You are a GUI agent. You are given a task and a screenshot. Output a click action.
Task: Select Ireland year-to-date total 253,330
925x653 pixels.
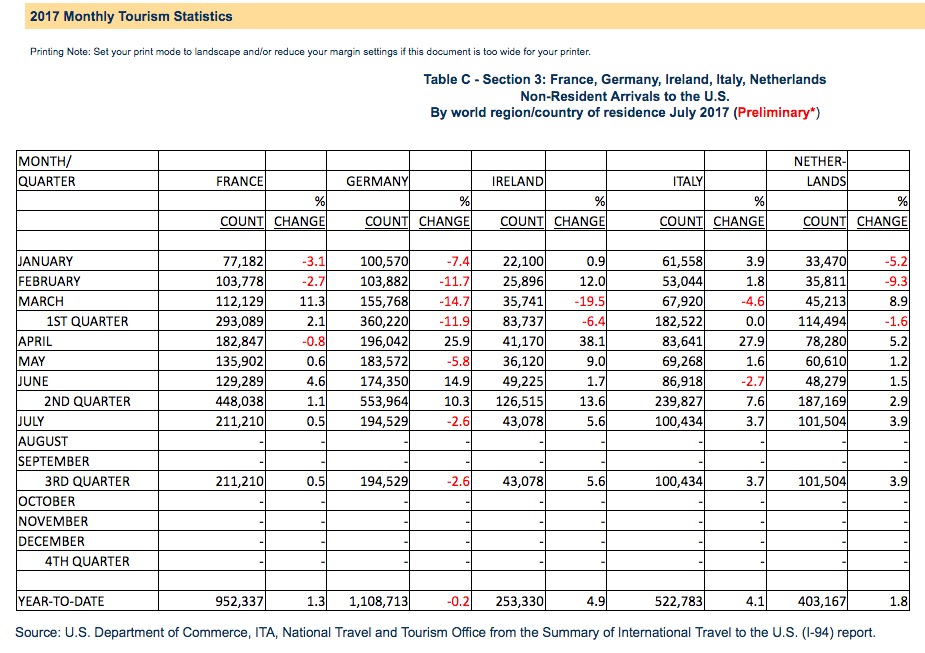(520, 602)
